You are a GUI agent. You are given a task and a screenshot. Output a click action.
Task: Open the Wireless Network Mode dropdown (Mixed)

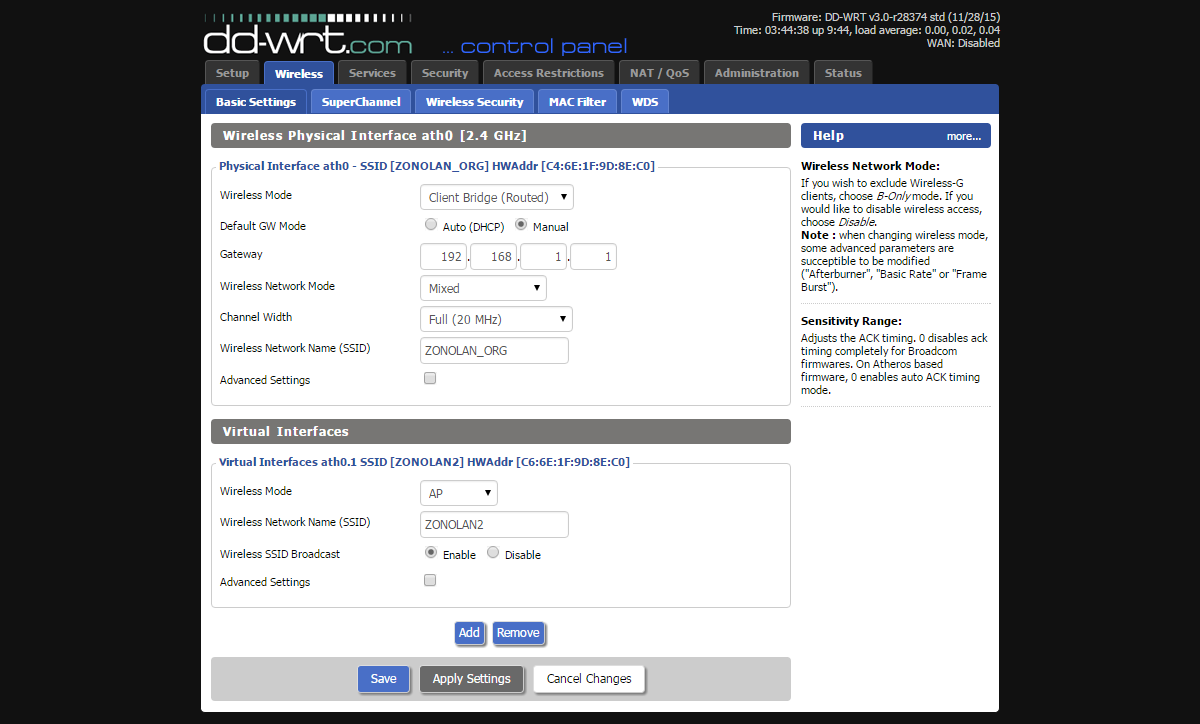[483, 288]
